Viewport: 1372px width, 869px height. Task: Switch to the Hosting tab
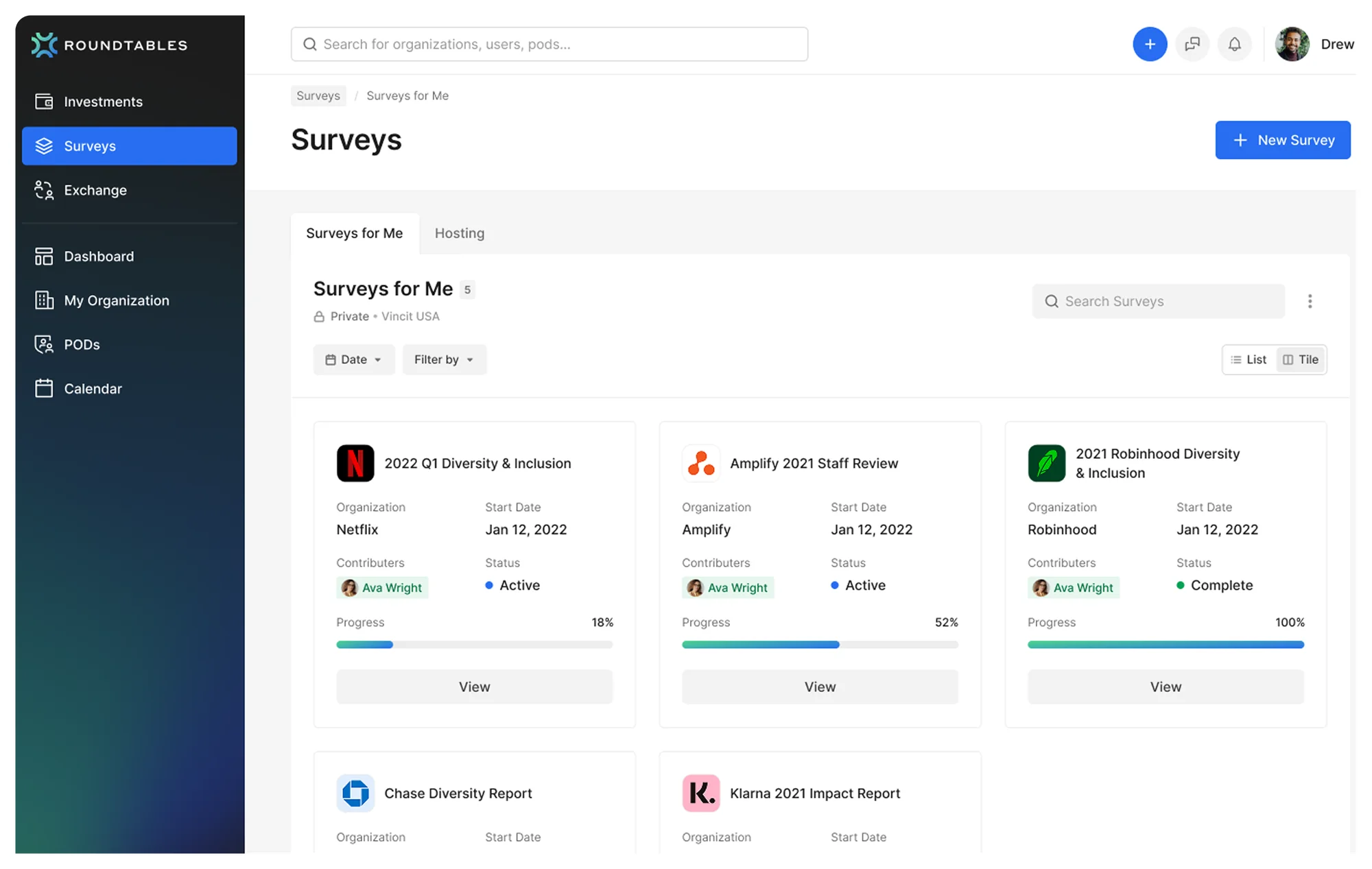[460, 233]
